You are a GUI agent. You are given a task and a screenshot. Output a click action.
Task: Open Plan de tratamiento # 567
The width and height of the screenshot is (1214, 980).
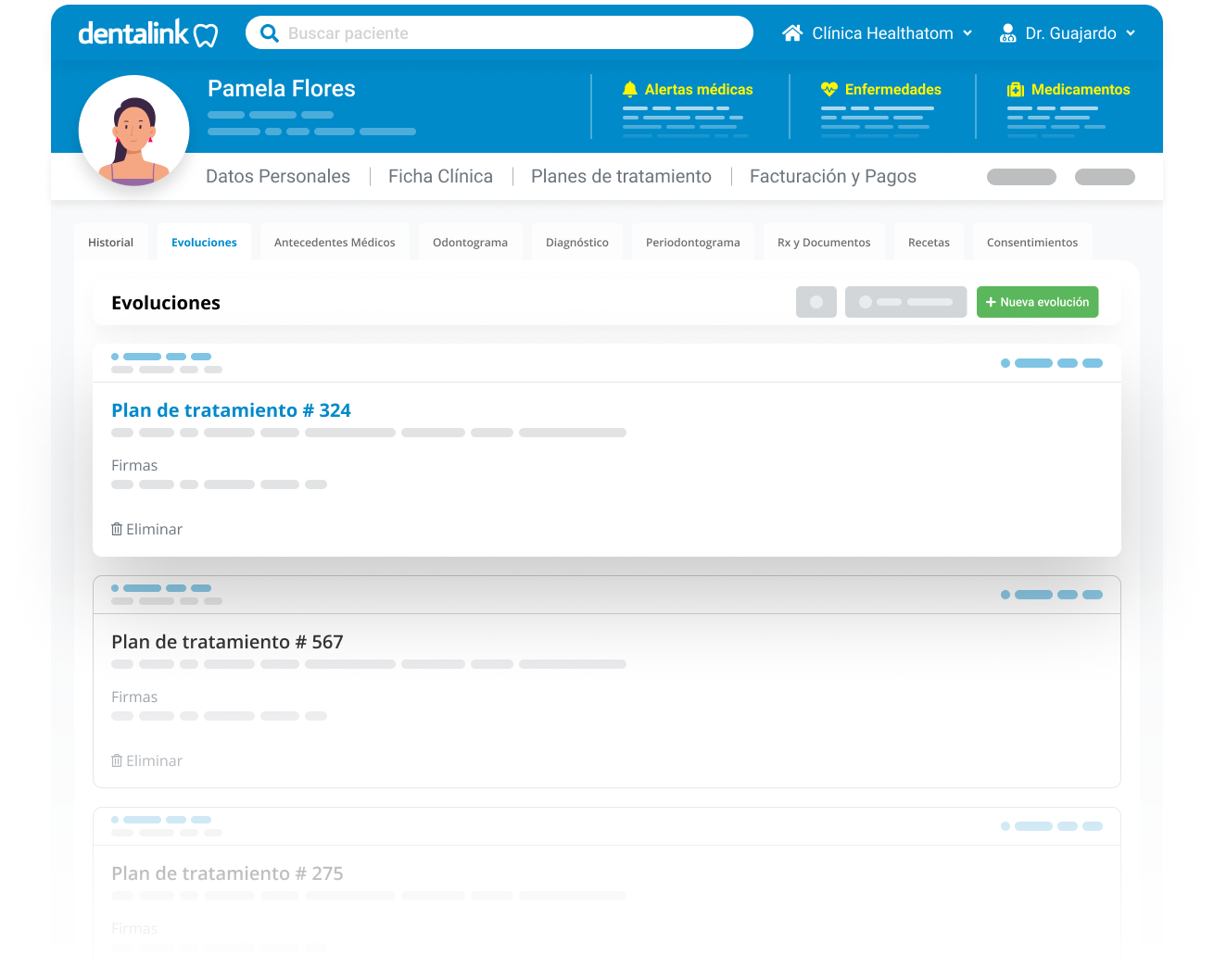227,642
